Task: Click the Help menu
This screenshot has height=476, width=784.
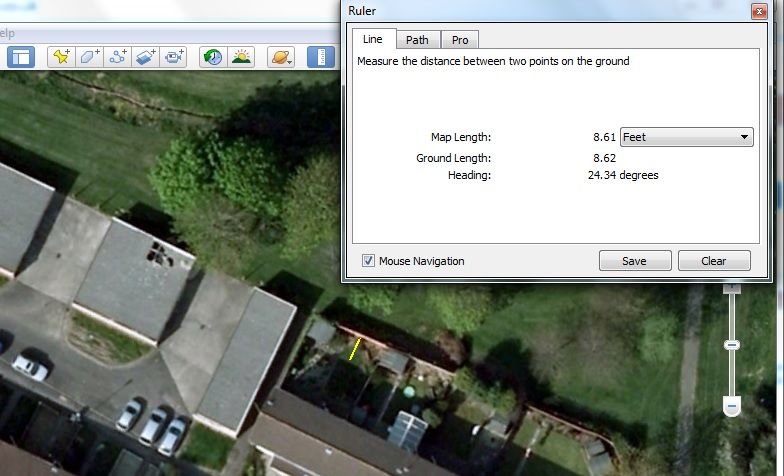Action: [7, 34]
